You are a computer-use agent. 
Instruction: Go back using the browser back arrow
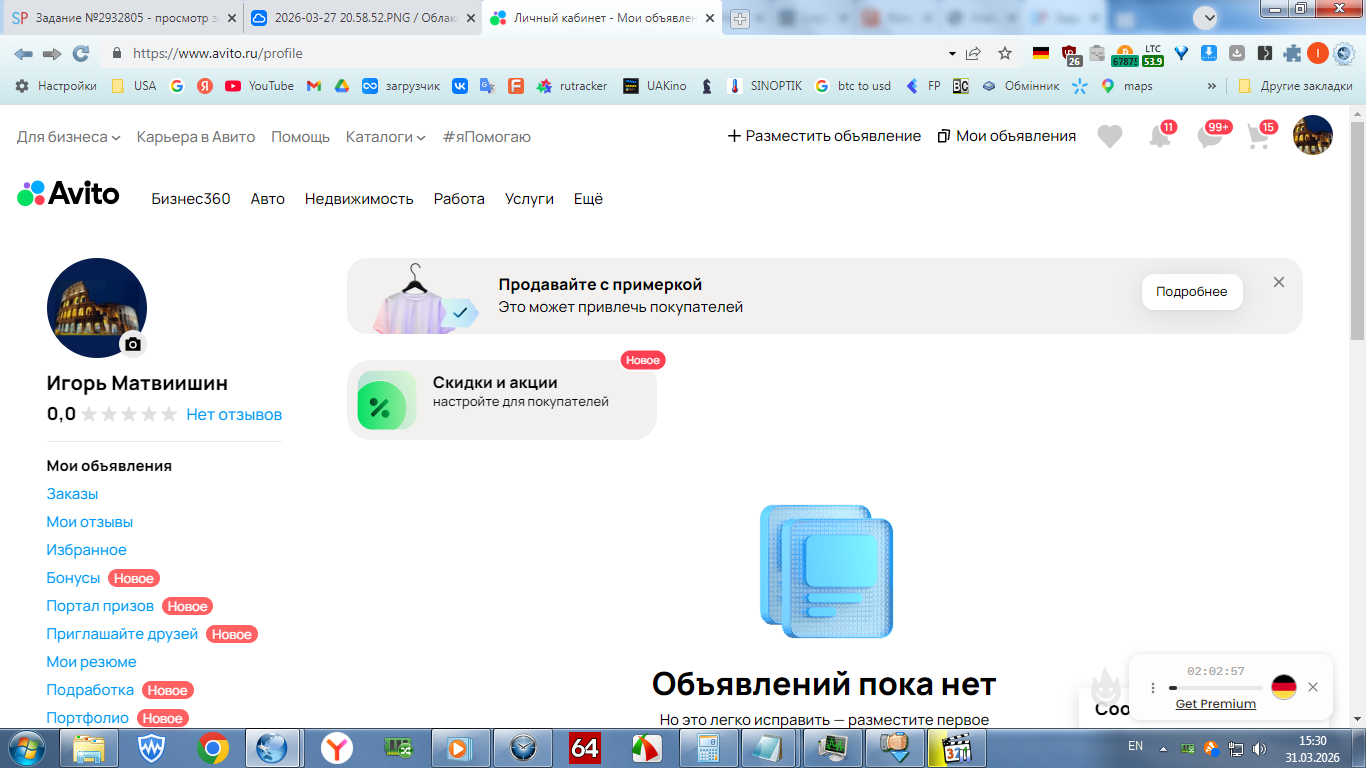[x=23, y=53]
